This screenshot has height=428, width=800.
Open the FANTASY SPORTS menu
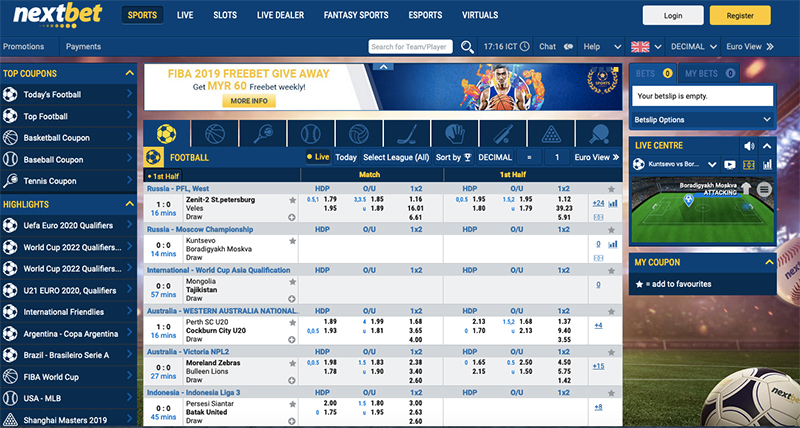[356, 15]
